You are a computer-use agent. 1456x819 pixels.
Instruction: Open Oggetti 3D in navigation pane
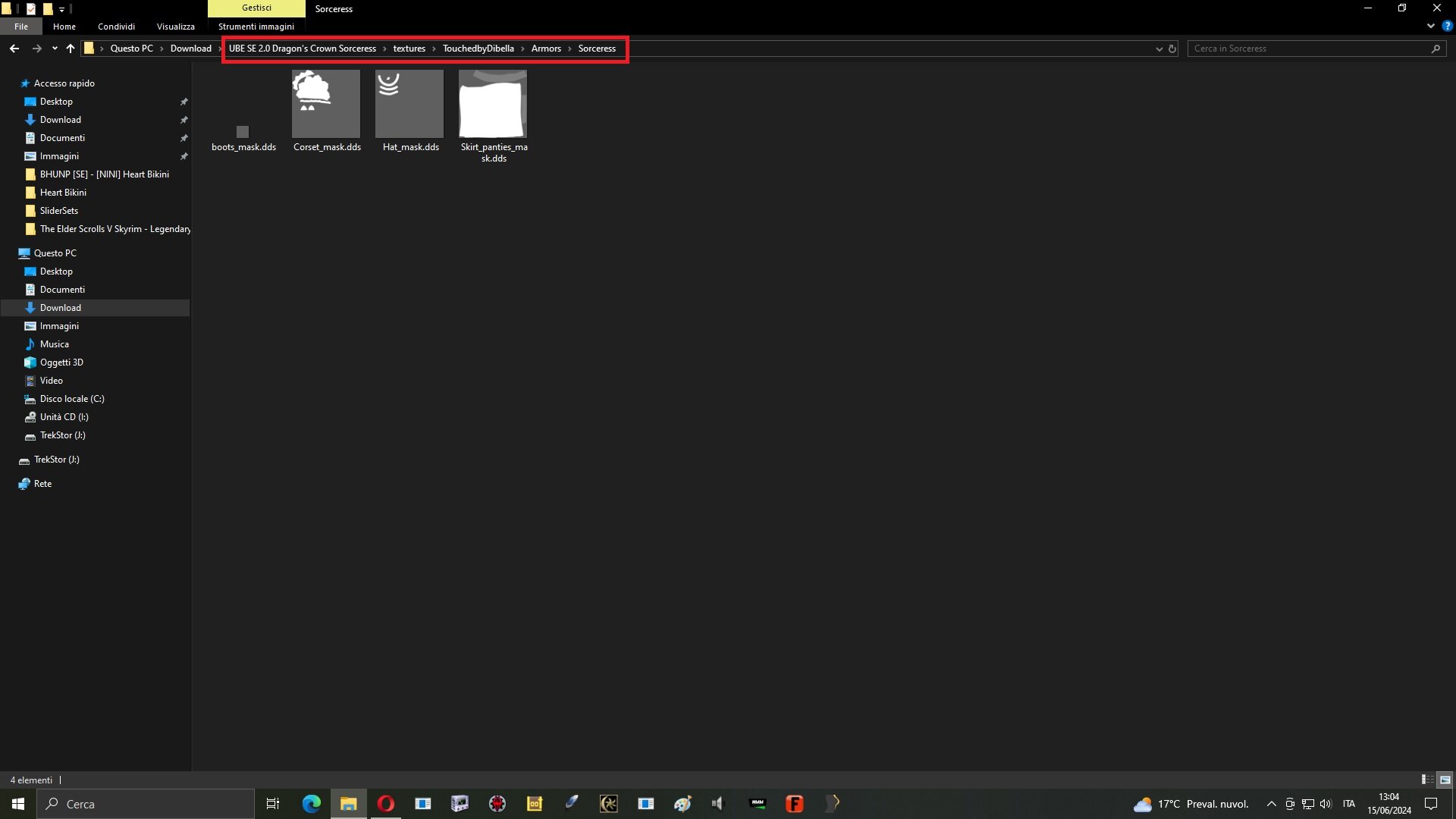pos(61,362)
